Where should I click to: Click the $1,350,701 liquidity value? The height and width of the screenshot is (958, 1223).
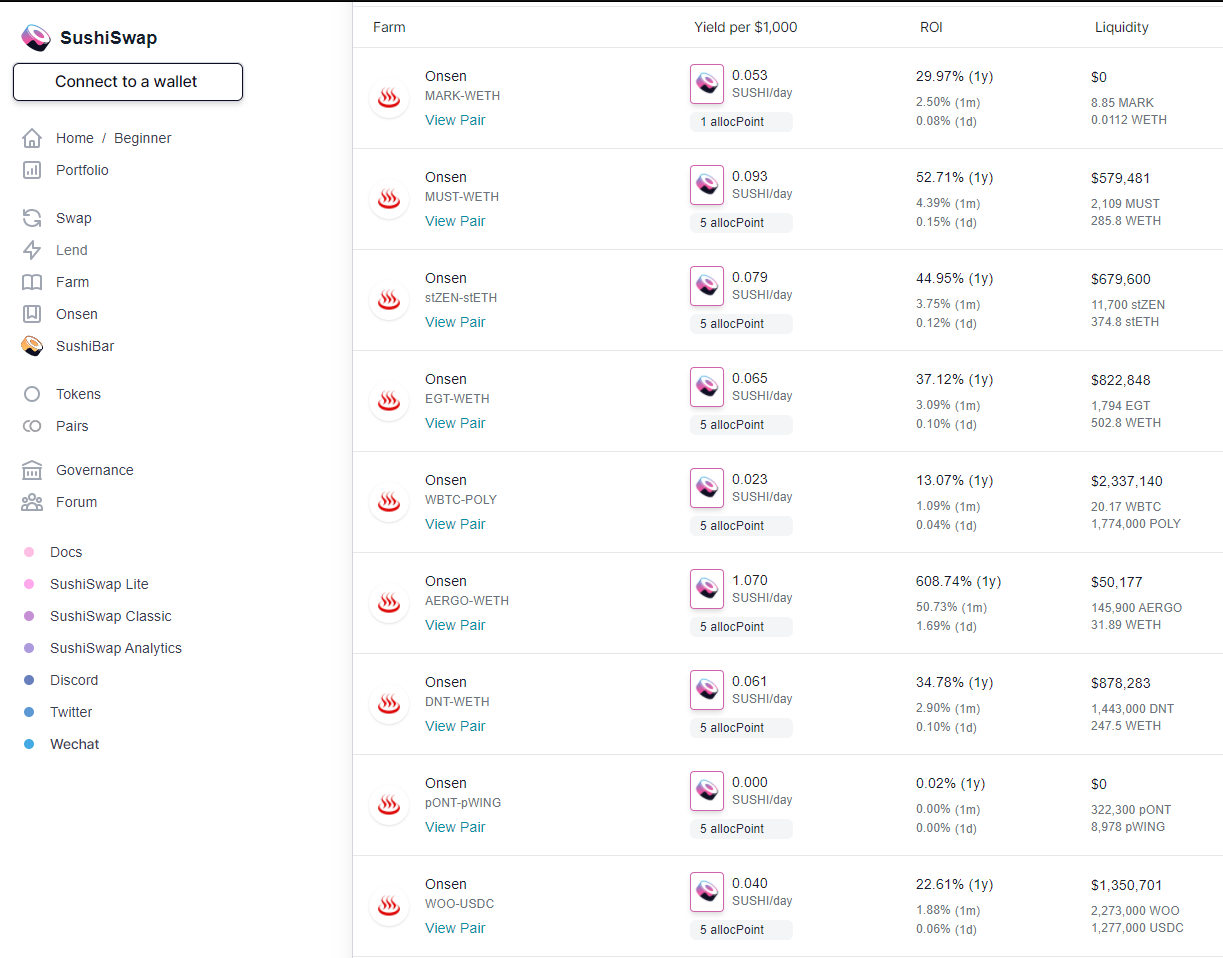pyautogui.click(x=1127, y=885)
